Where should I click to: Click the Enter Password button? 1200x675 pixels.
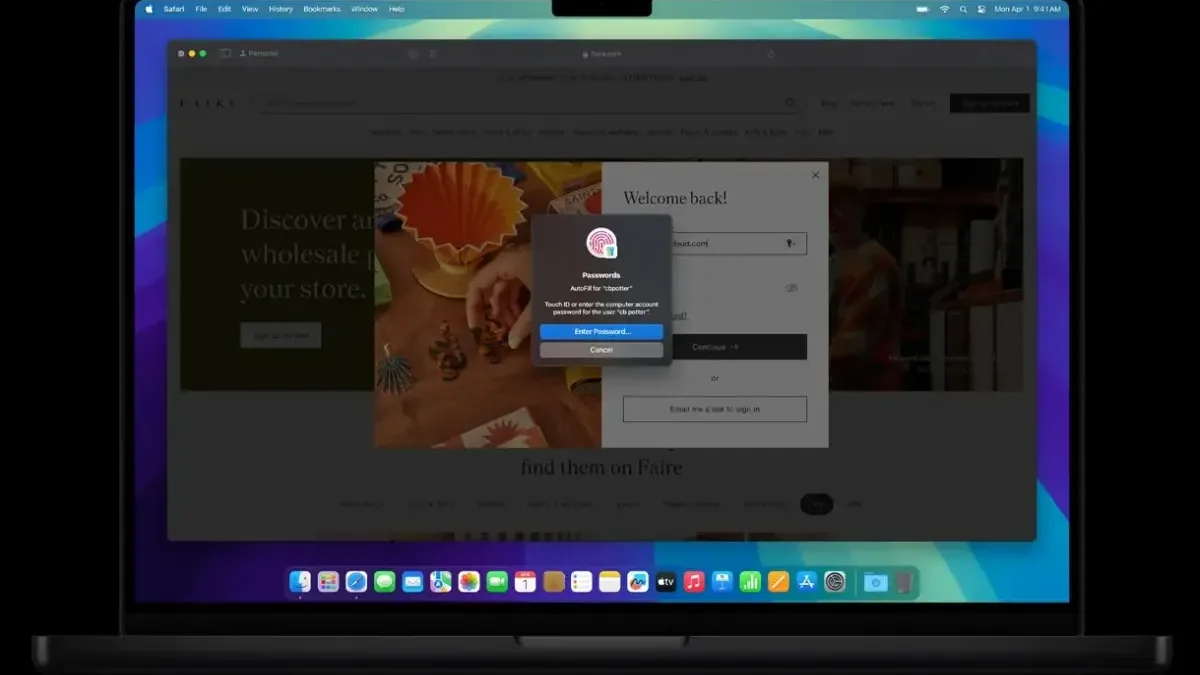[x=601, y=331]
